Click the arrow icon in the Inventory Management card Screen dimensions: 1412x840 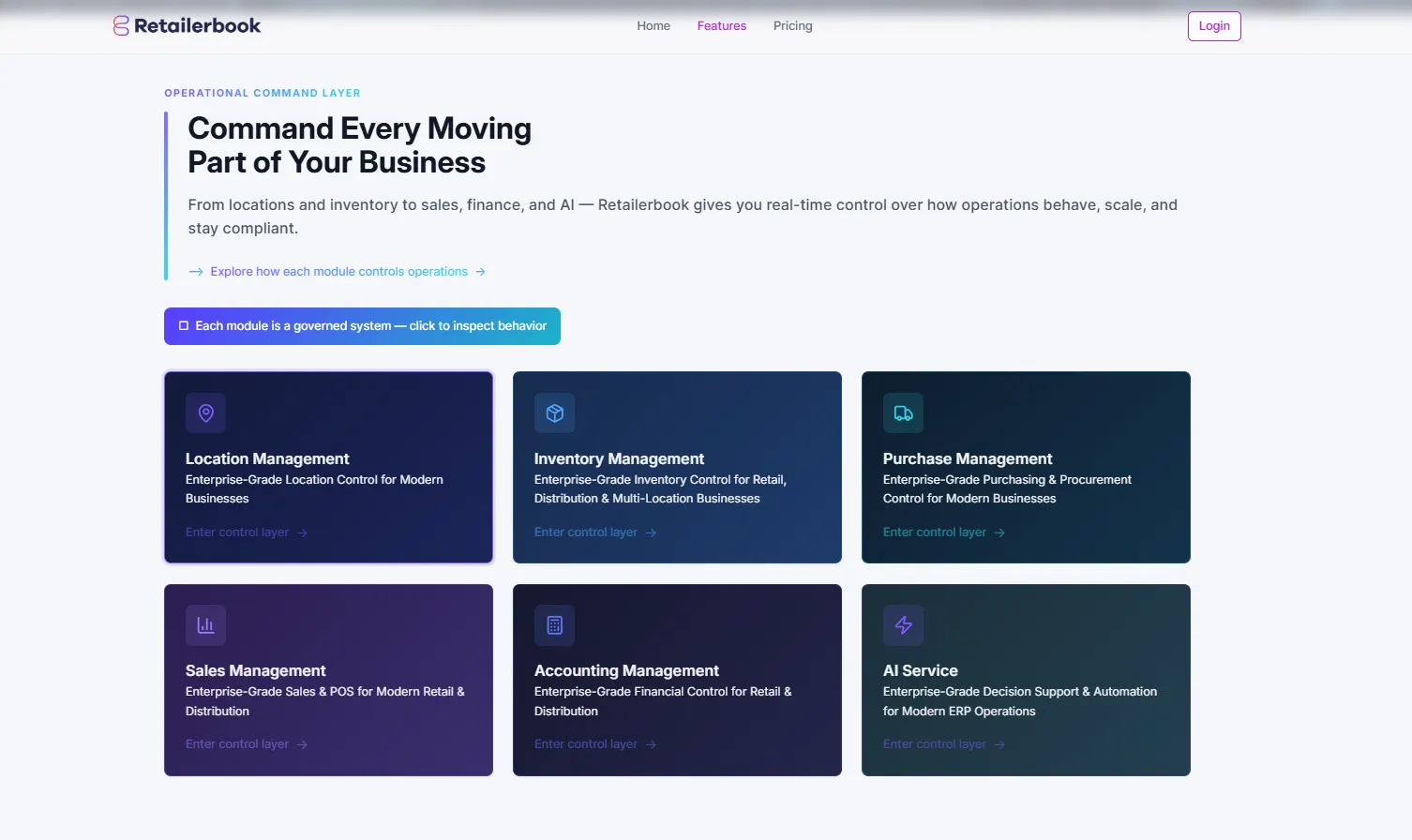651,532
